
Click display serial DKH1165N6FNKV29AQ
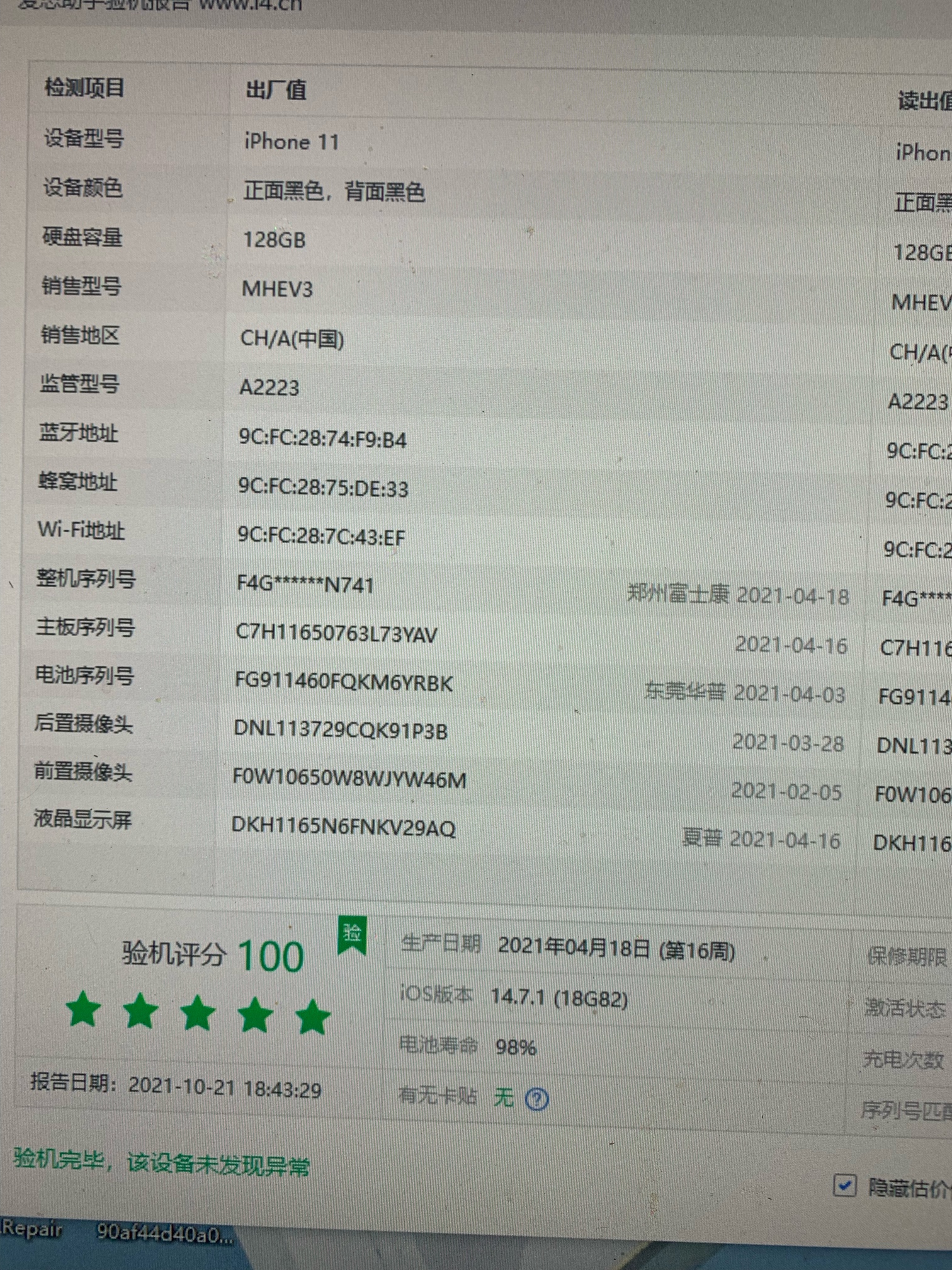[344, 827]
